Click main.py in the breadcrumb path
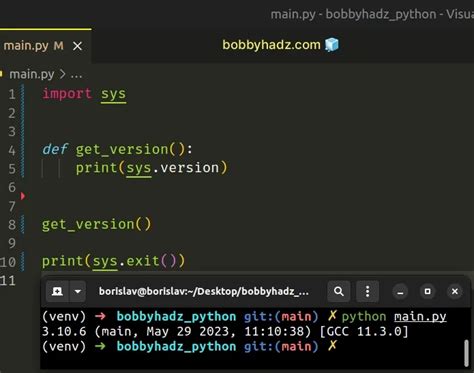 click(x=32, y=74)
